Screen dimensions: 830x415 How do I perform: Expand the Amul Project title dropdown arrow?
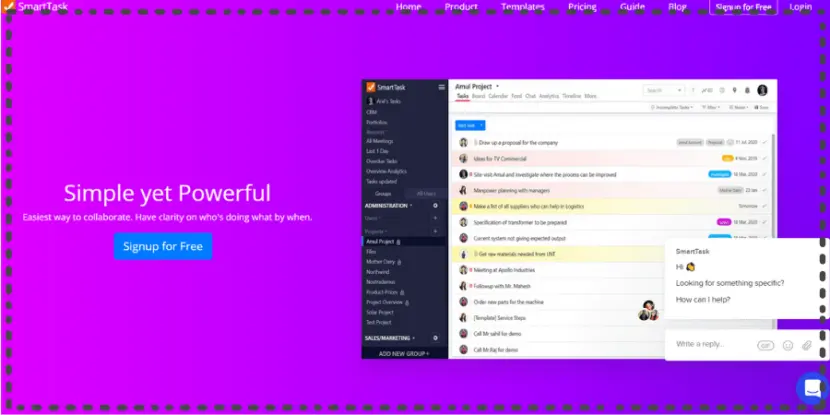[498, 86]
